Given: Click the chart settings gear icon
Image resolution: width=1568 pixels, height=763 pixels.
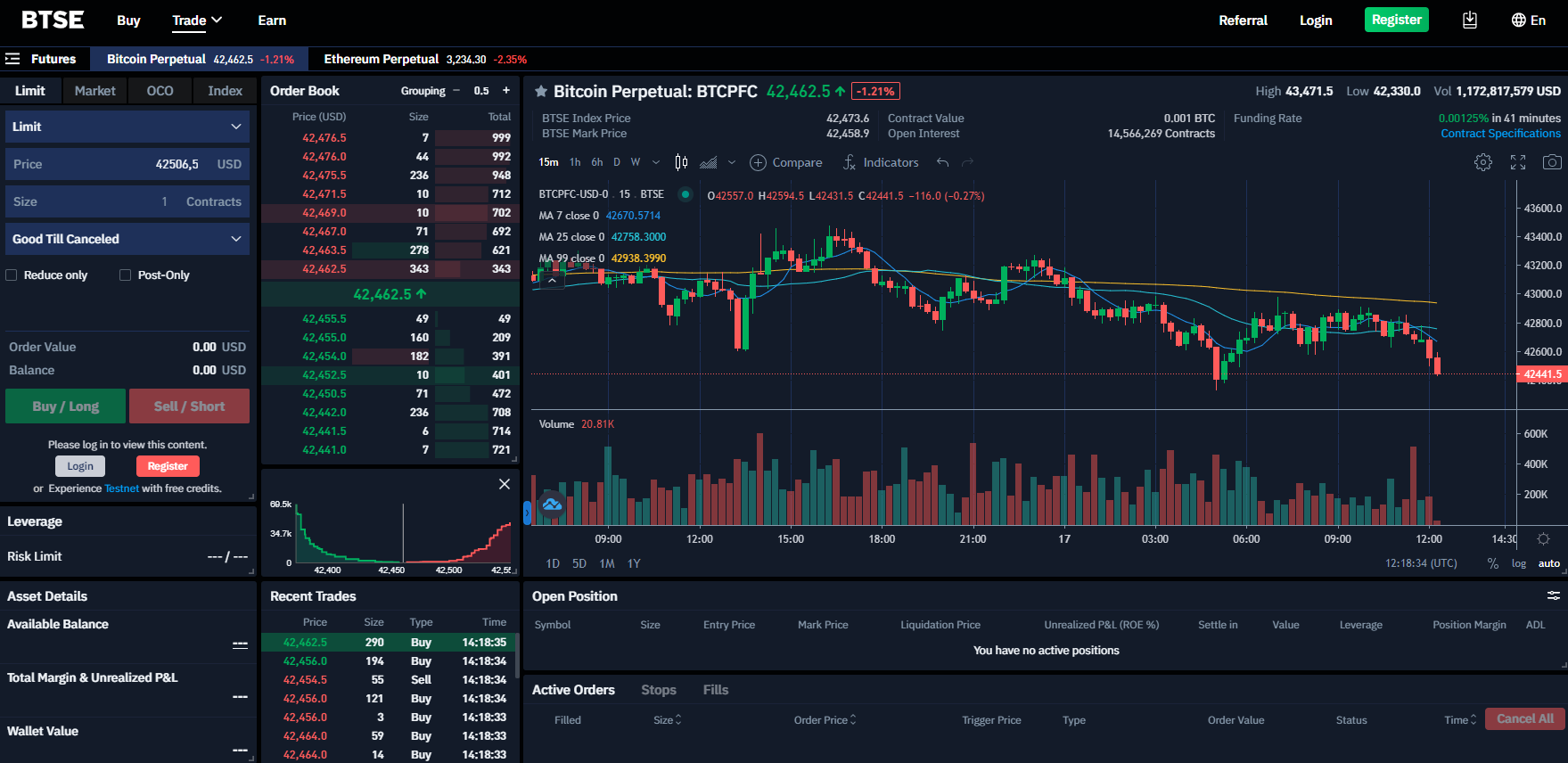Looking at the screenshot, I should (1482, 162).
